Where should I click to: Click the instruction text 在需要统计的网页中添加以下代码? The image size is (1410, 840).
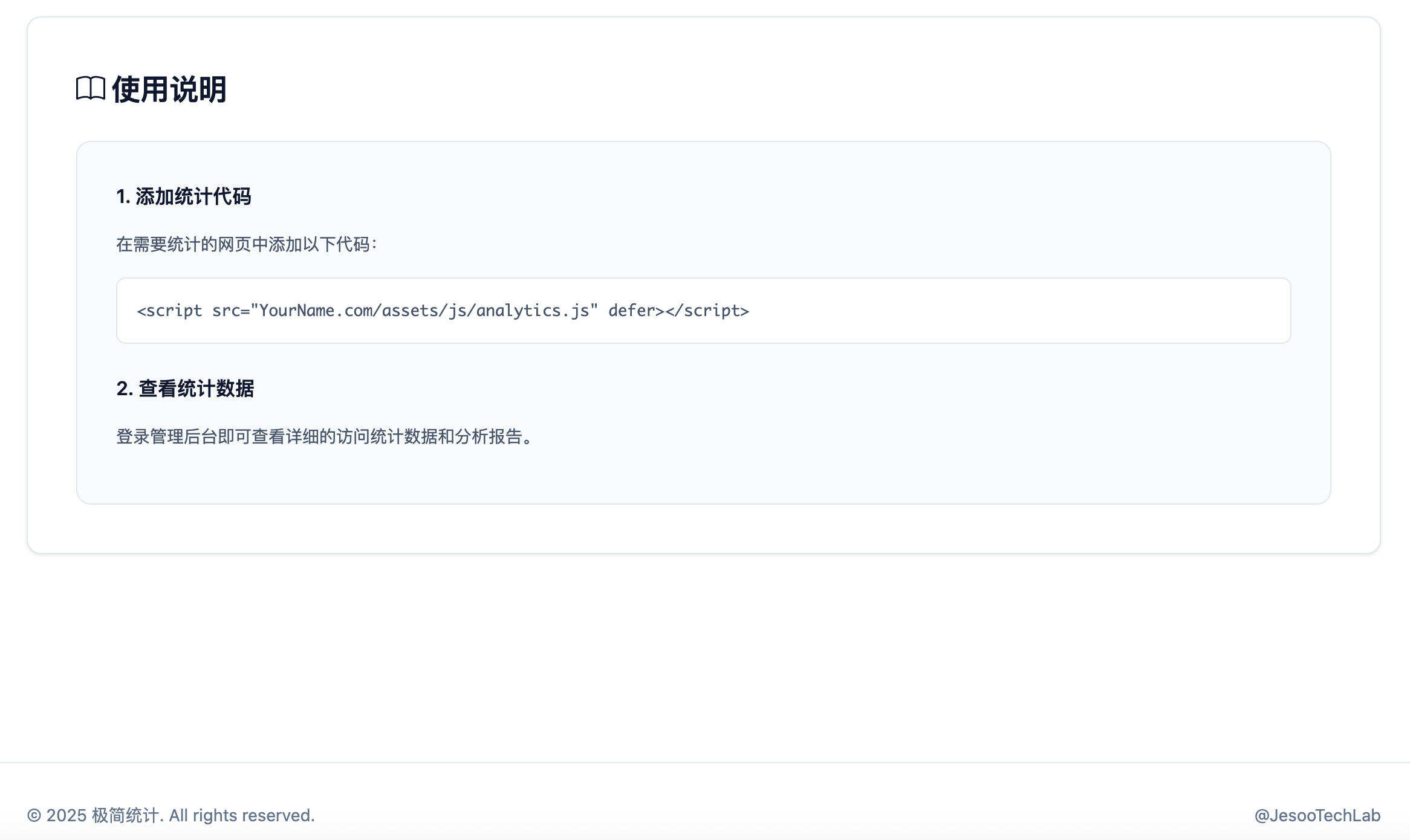click(246, 245)
